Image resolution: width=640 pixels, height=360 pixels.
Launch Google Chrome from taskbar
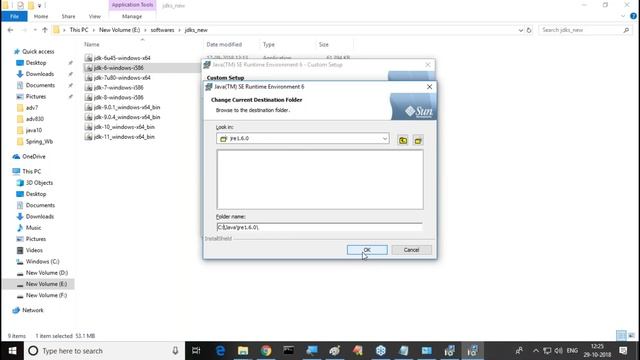[x=266, y=351]
